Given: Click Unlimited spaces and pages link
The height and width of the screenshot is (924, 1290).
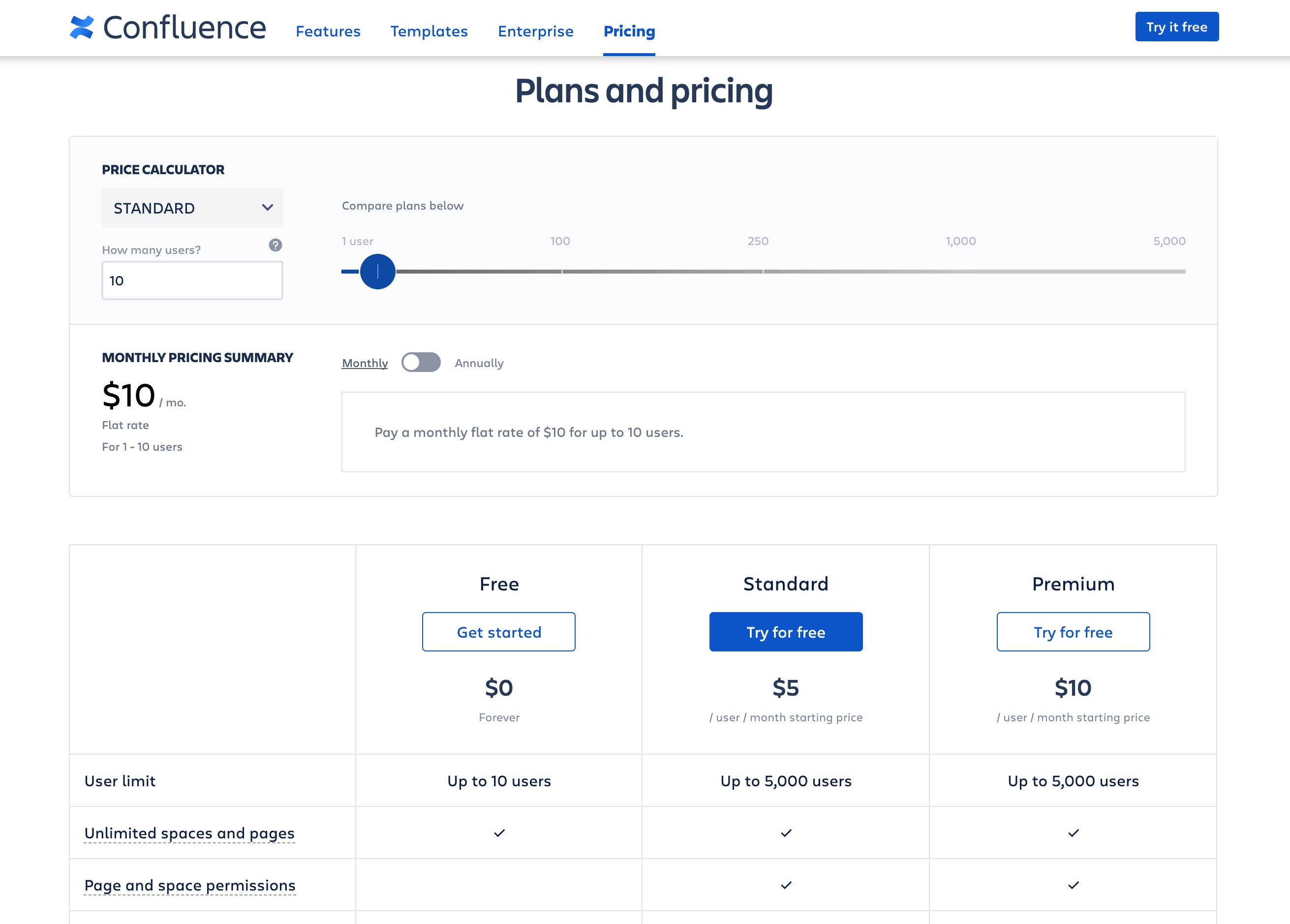Looking at the screenshot, I should 189,833.
